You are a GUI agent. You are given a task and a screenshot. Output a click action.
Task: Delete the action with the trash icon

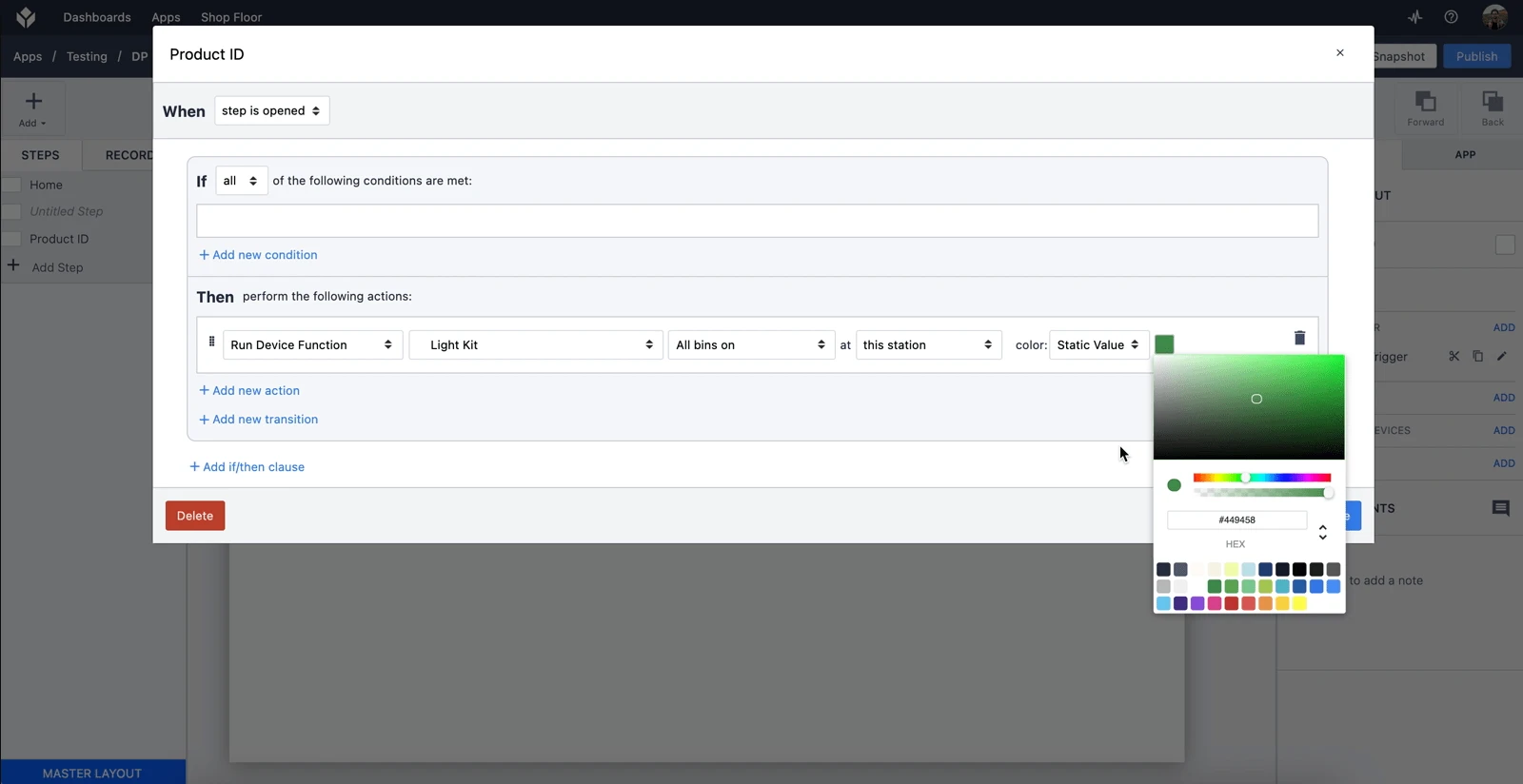1299,338
